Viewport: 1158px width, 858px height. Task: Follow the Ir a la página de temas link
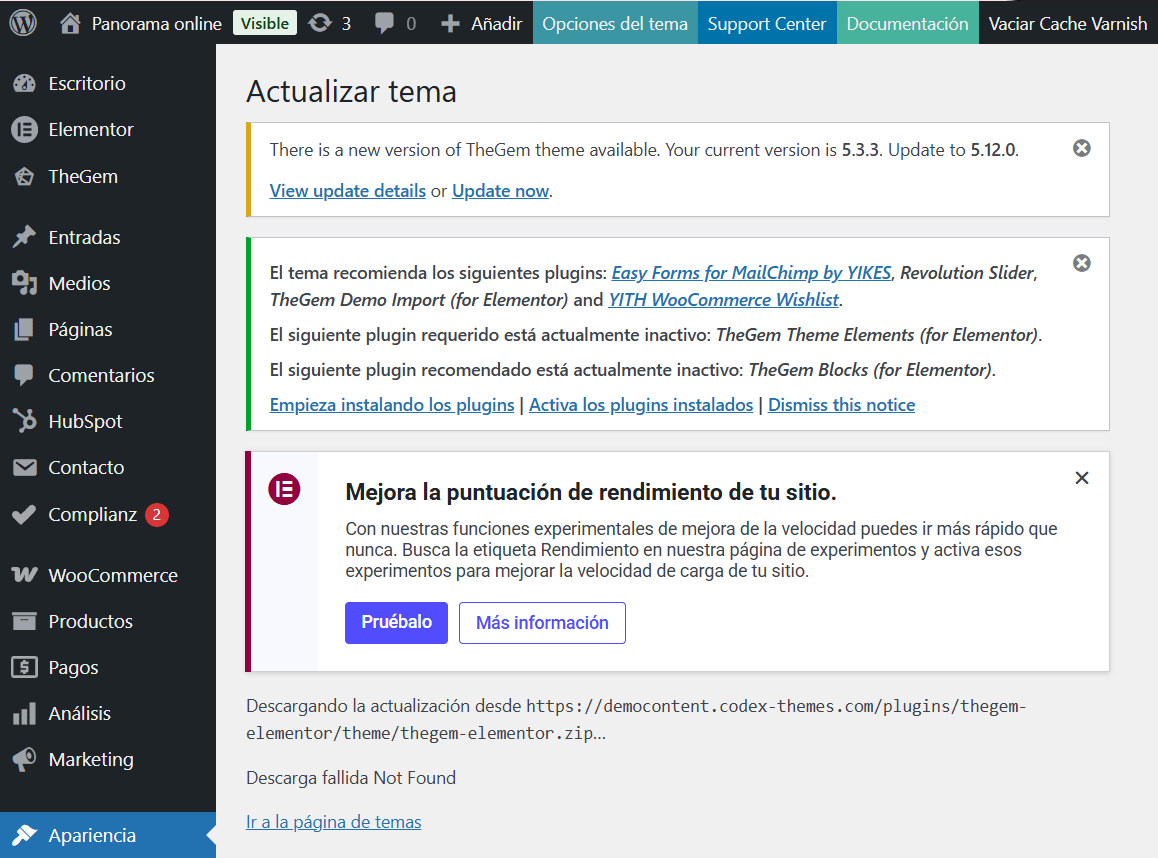(333, 822)
